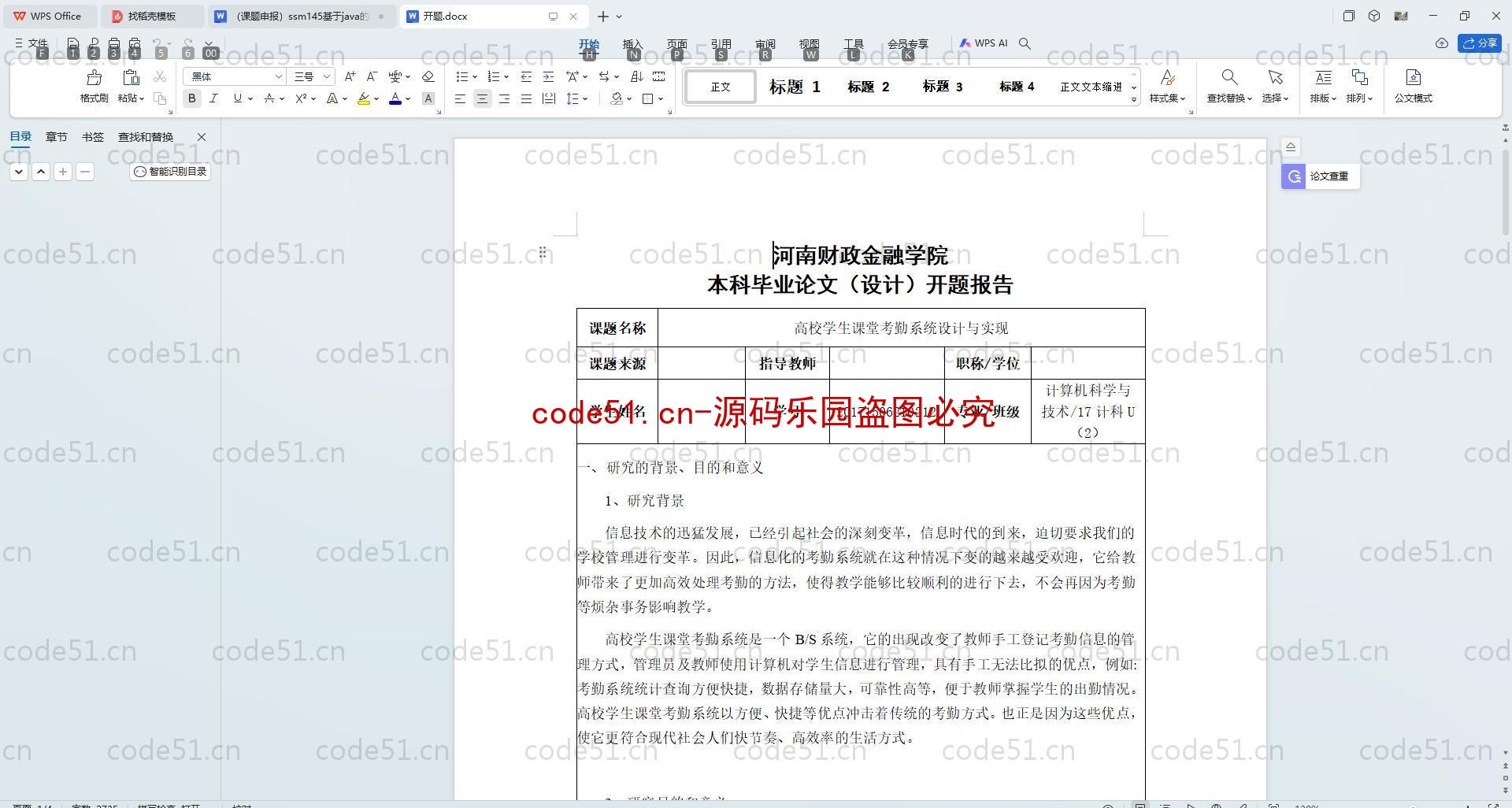
Task: Close the navigation pane with X
Action: [202, 137]
